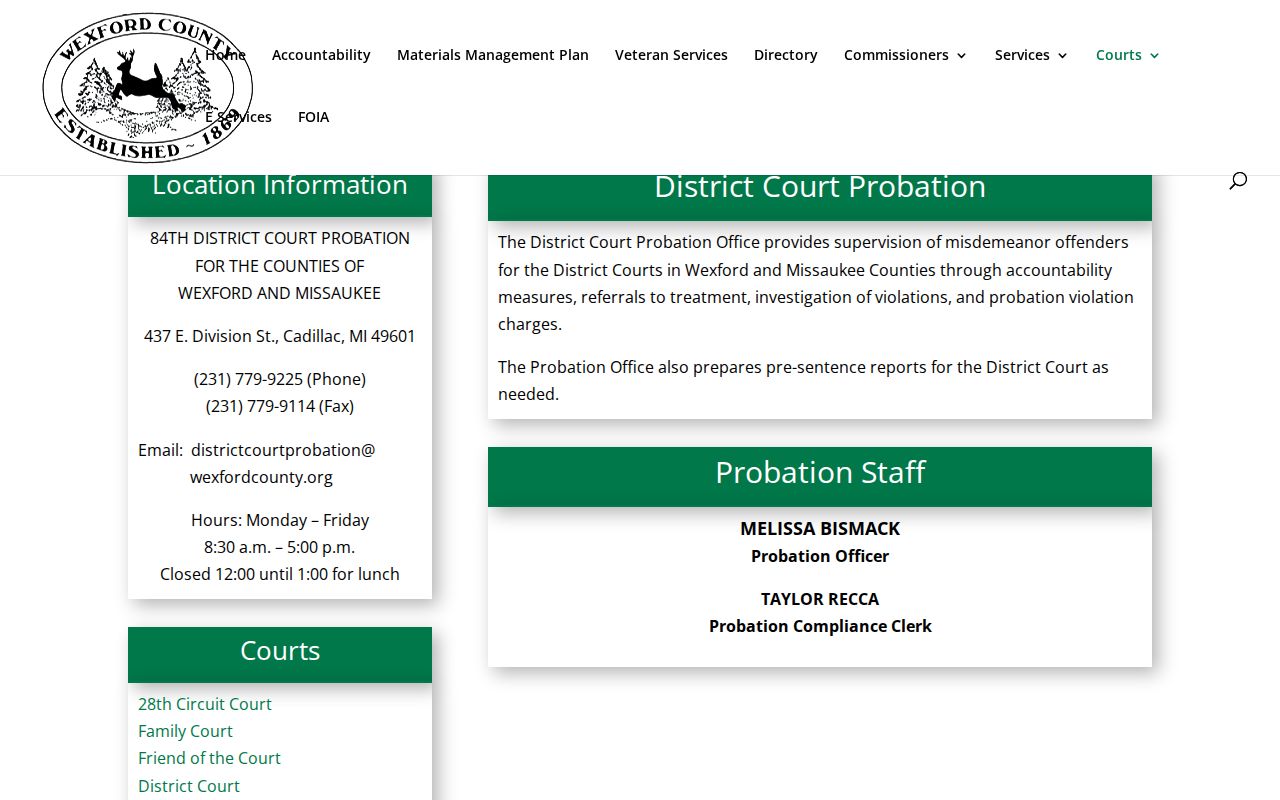Open the District Court link
The image size is (1280, 800).
click(189, 786)
